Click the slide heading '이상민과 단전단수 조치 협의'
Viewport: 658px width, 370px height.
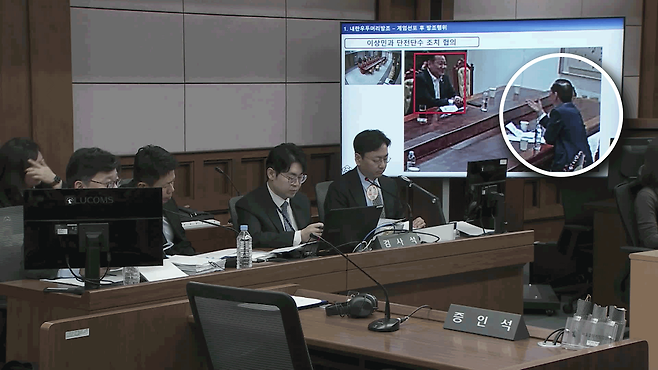pos(411,42)
